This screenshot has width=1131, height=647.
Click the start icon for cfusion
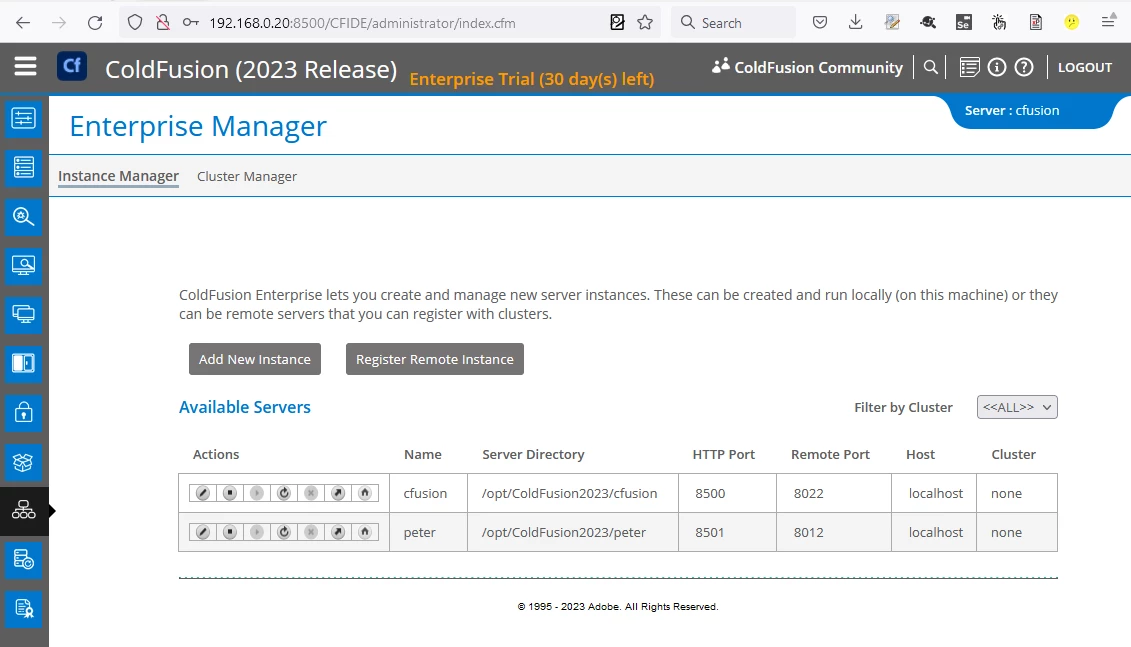(x=257, y=493)
